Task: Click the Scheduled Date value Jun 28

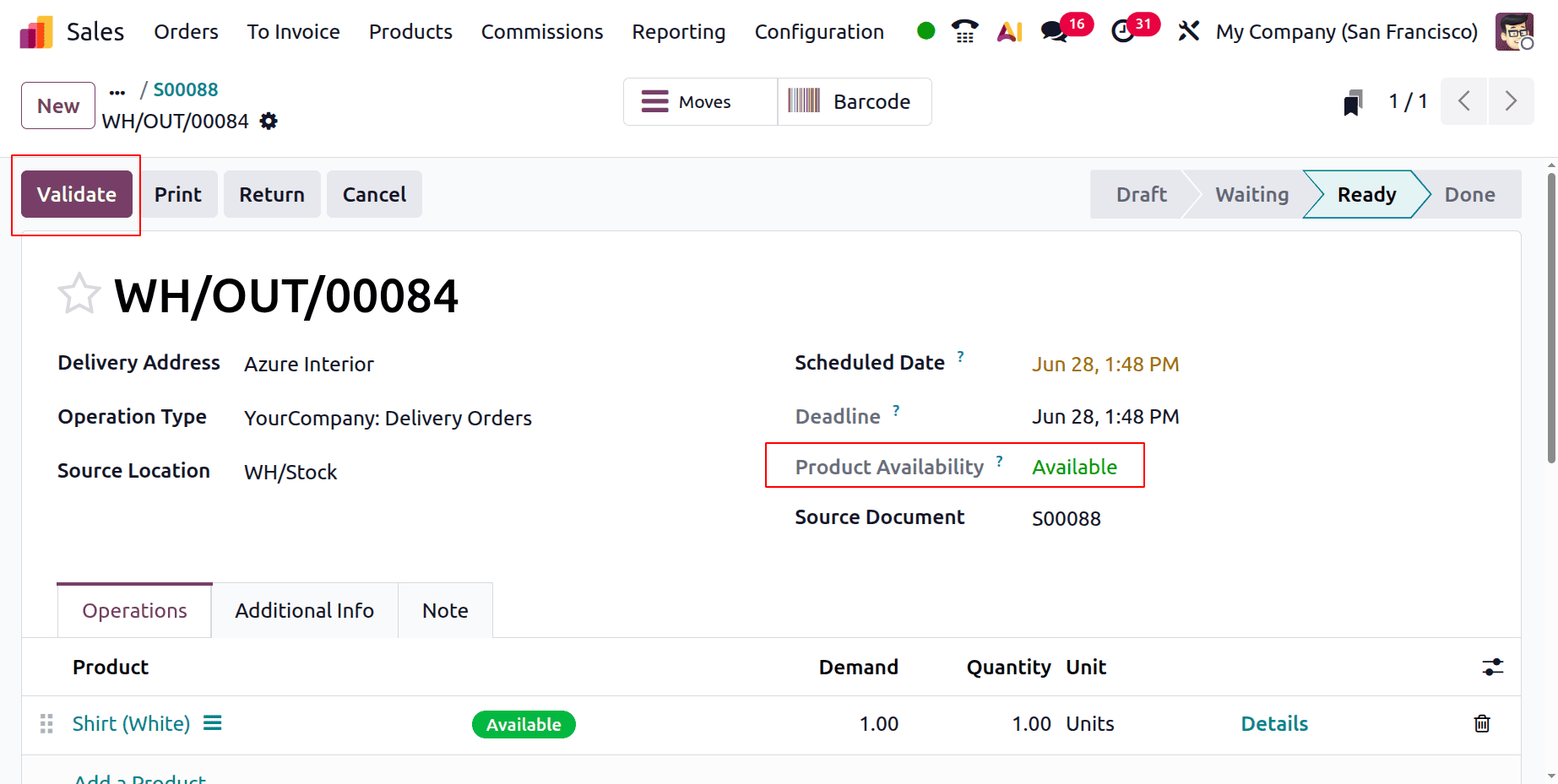Action: pyautogui.click(x=1105, y=364)
